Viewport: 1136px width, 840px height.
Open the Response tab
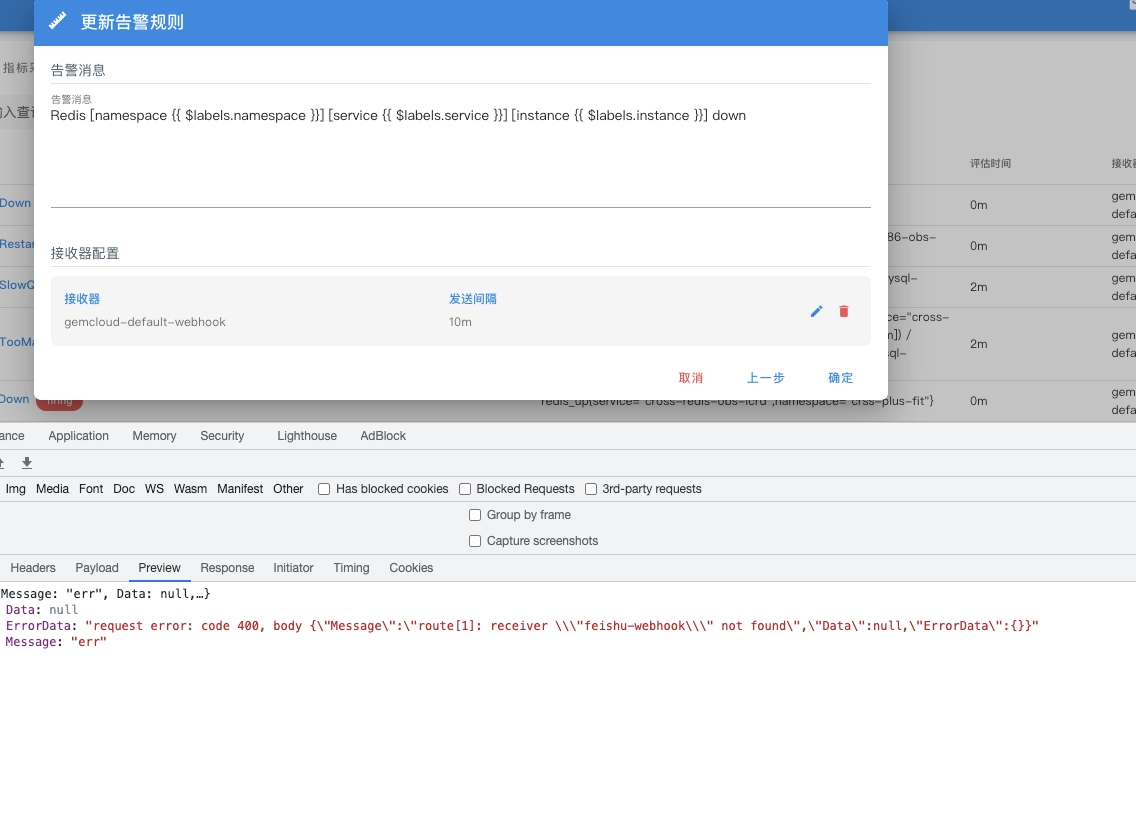tap(227, 567)
